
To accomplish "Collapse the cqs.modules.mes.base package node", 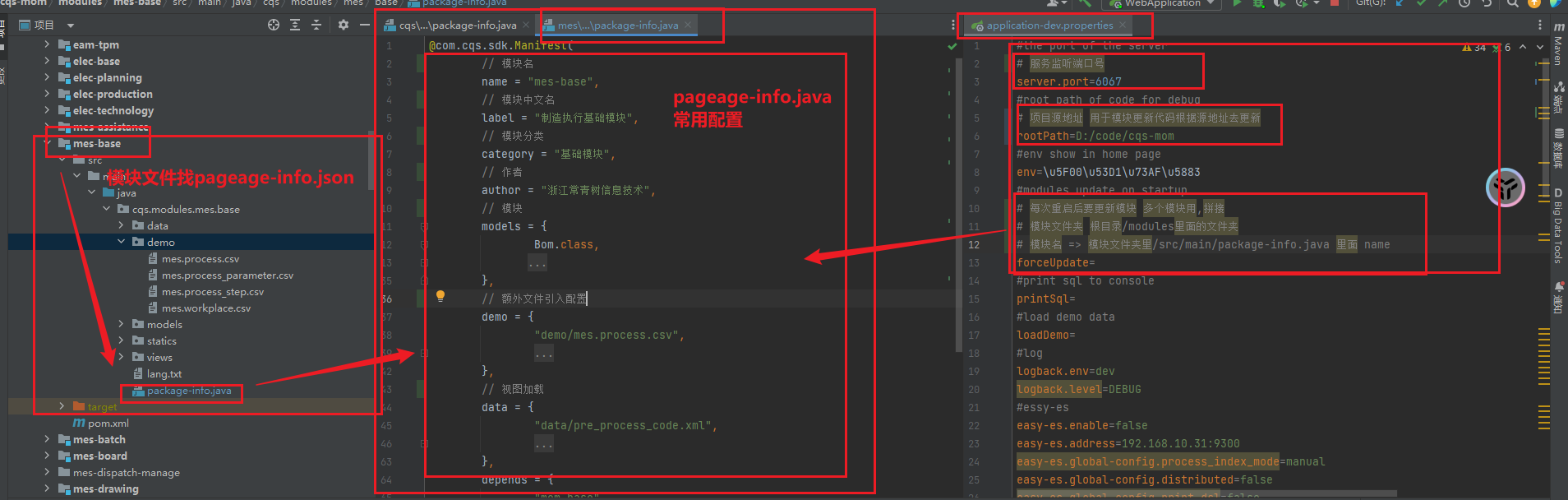I will tap(106, 209).
